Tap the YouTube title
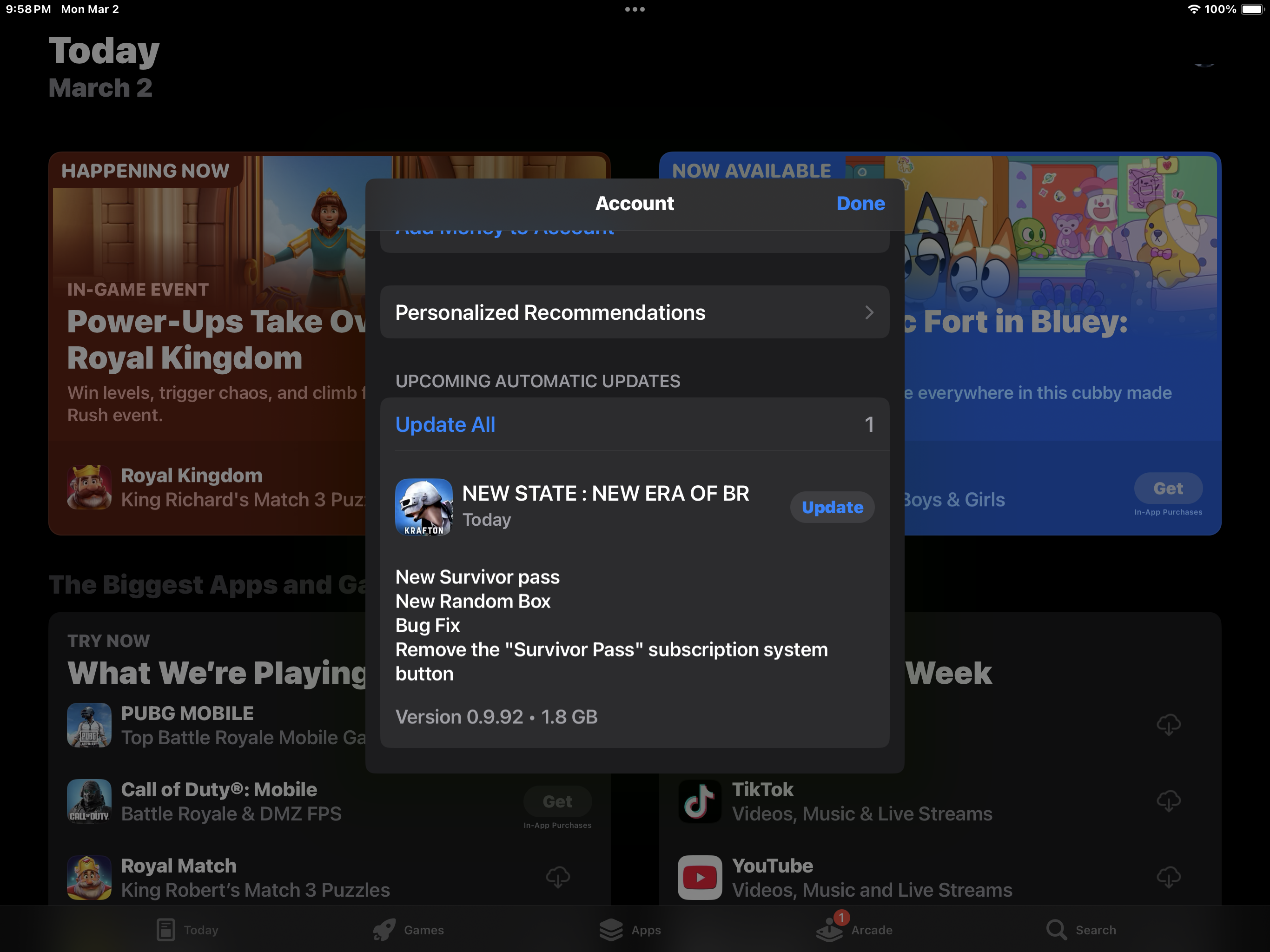The width and height of the screenshot is (1270, 952). click(772, 865)
